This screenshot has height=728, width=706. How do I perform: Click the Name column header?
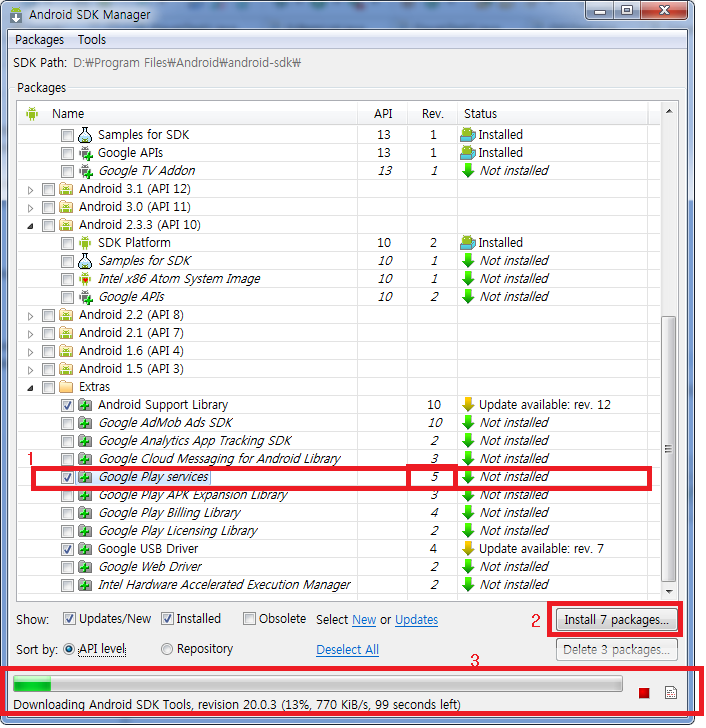pos(188,113)
